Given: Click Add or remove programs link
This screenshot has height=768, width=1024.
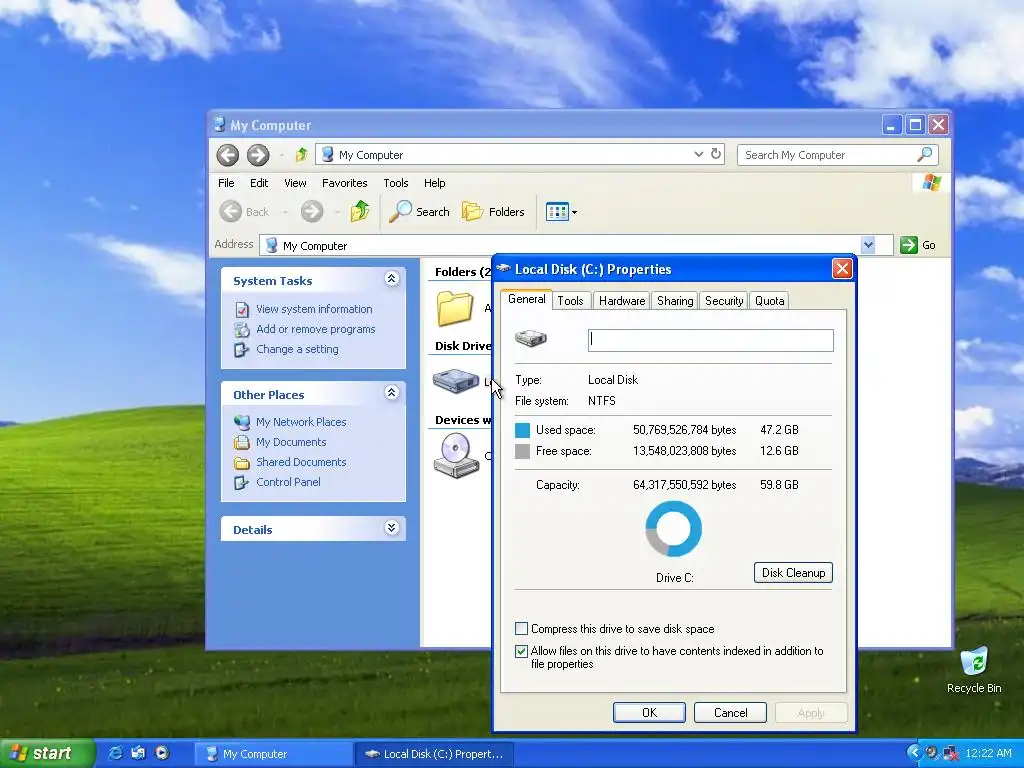Looking at the screenshot, I should (x=315, y=329).
